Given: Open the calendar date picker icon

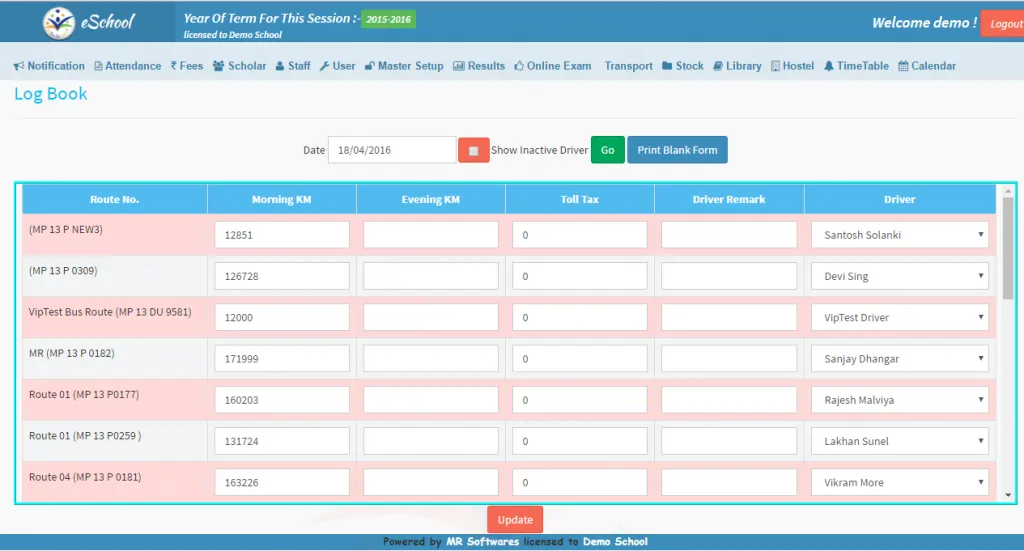Looking at the screenshot, I should click(x=473, y=150).
